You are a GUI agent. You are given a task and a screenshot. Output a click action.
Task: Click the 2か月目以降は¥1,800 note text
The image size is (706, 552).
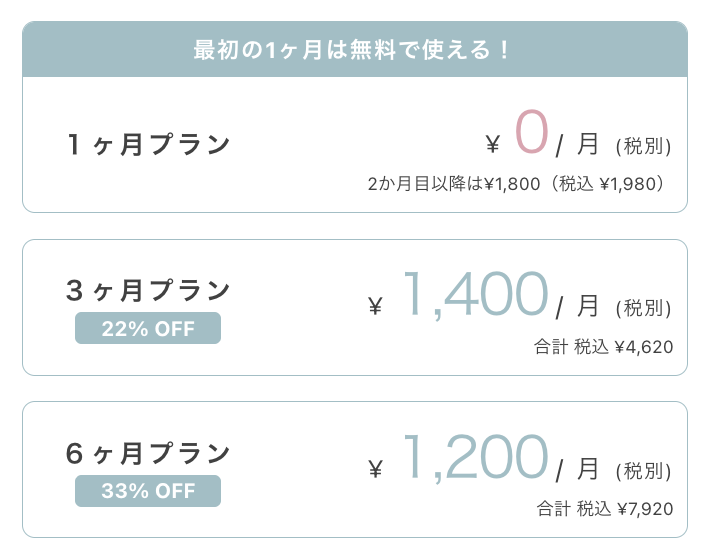517,184
